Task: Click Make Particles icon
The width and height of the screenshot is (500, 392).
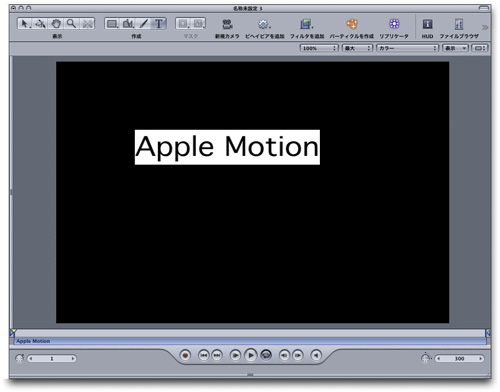Action: click(352, 24)
